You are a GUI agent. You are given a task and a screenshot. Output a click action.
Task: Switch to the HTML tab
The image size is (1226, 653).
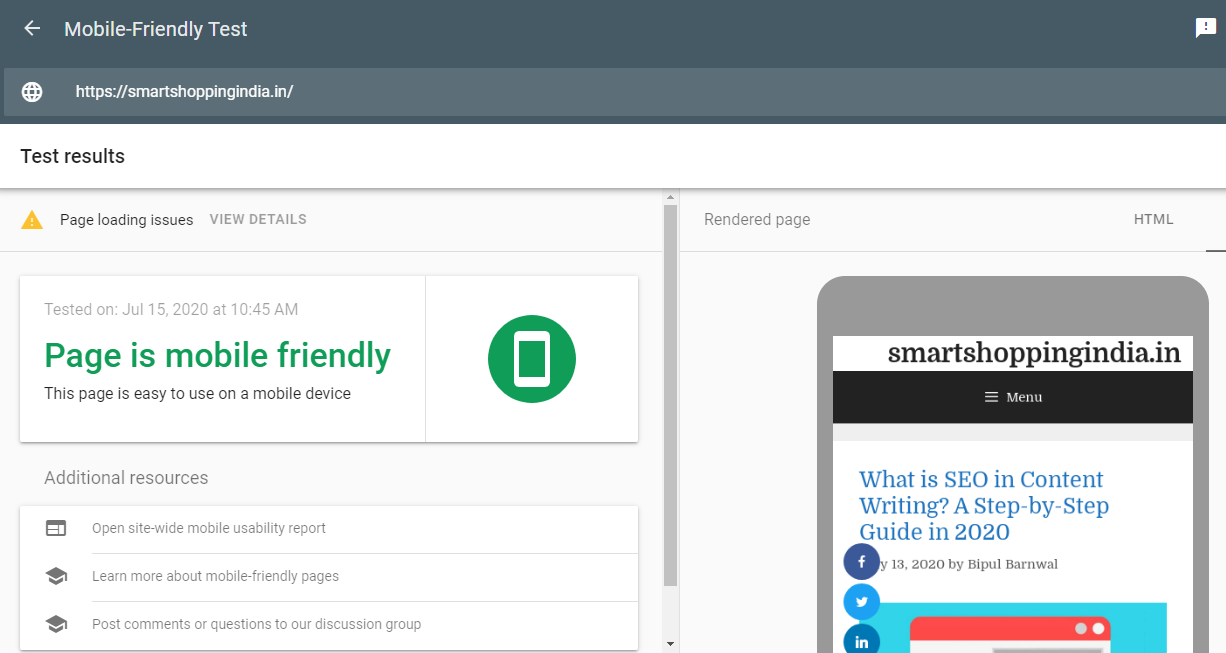1154,219
